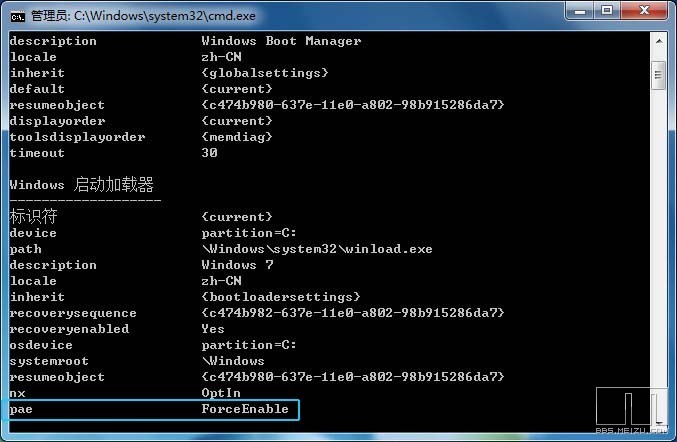Click the 'timeout' label
This screenshot has width=677, height=442.
pos(37,153)
